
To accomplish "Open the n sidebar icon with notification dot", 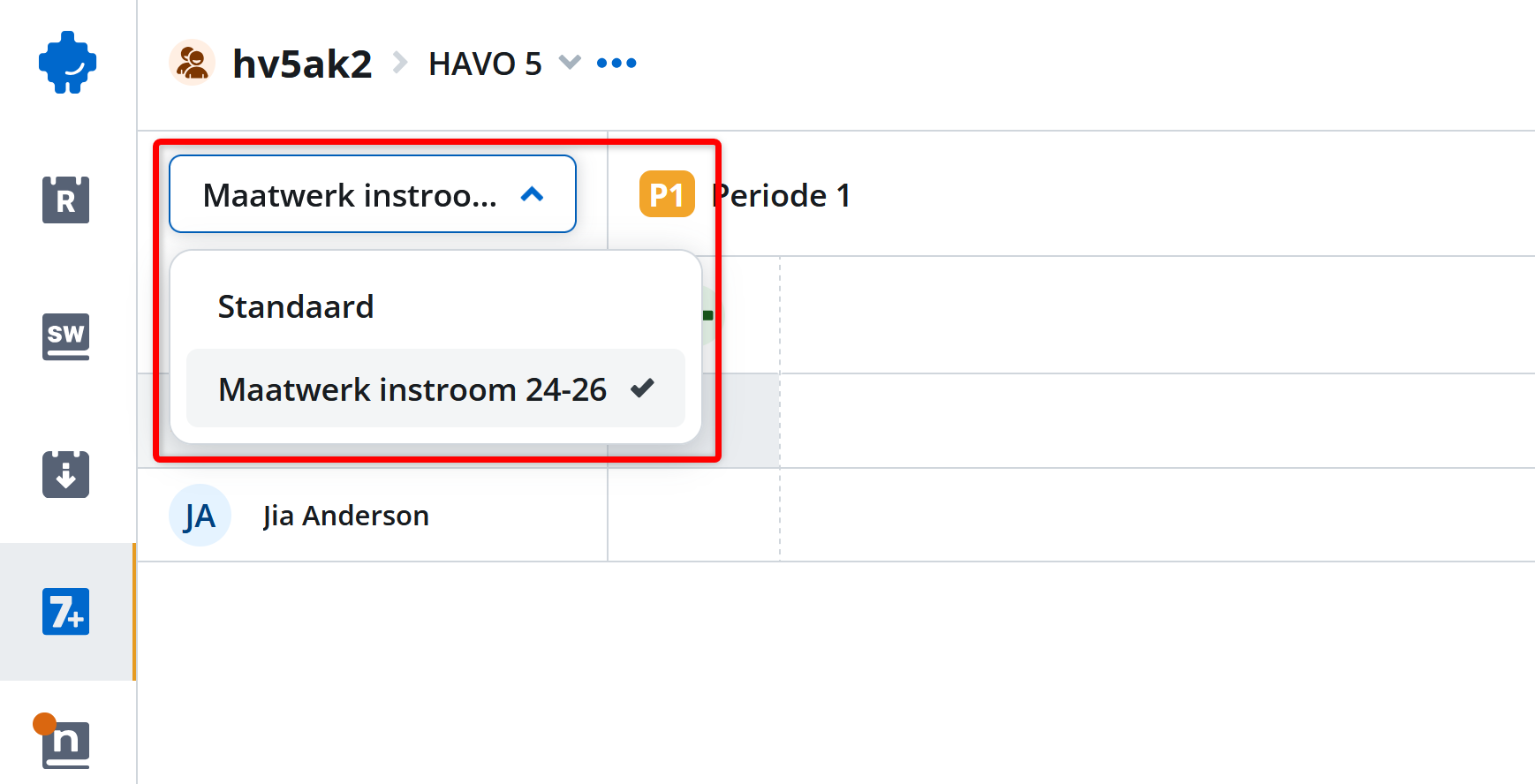I will [x=64, y=743].
